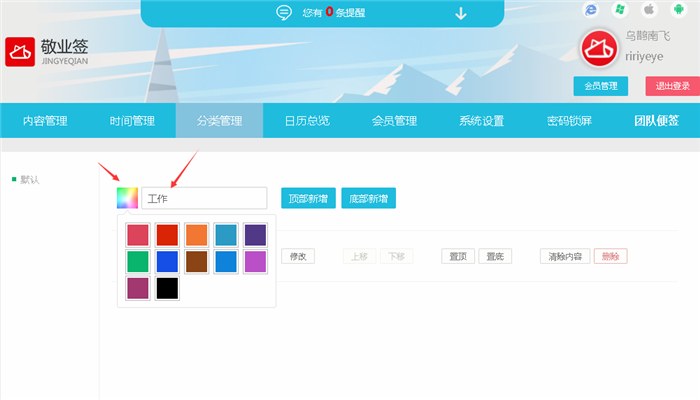
Task: Open the Internet Explorer web version icon
Action: pyautogui.click(x=591, y=9)
